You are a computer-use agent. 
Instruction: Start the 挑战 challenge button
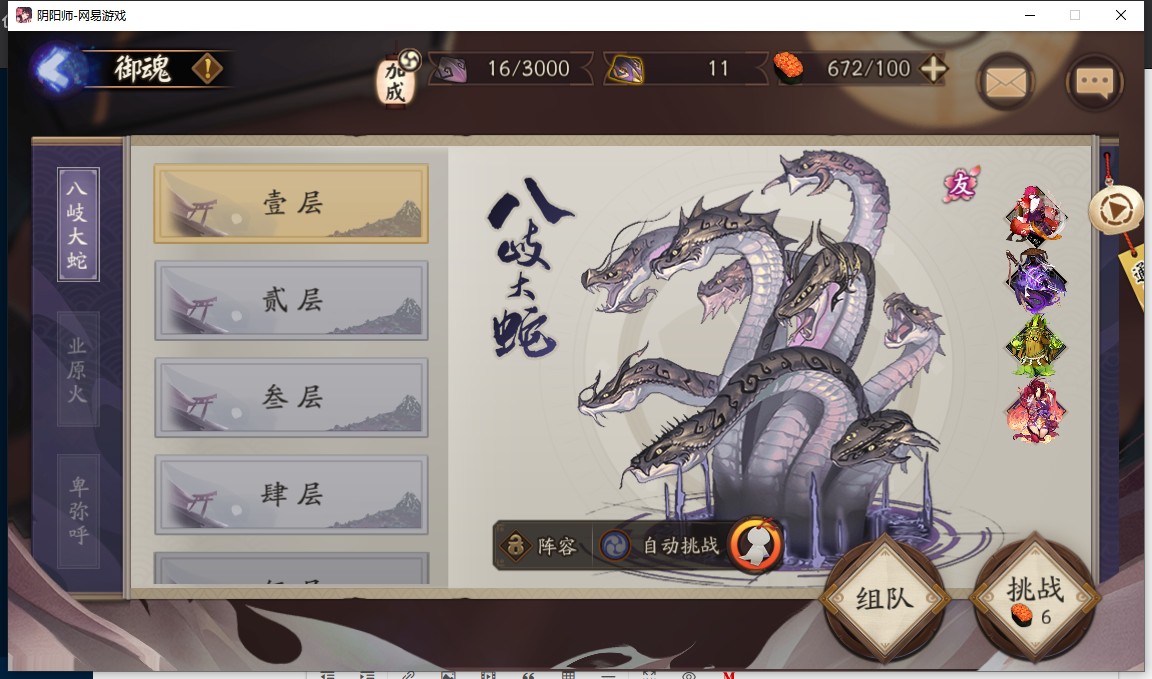[x=1034, y=598]
